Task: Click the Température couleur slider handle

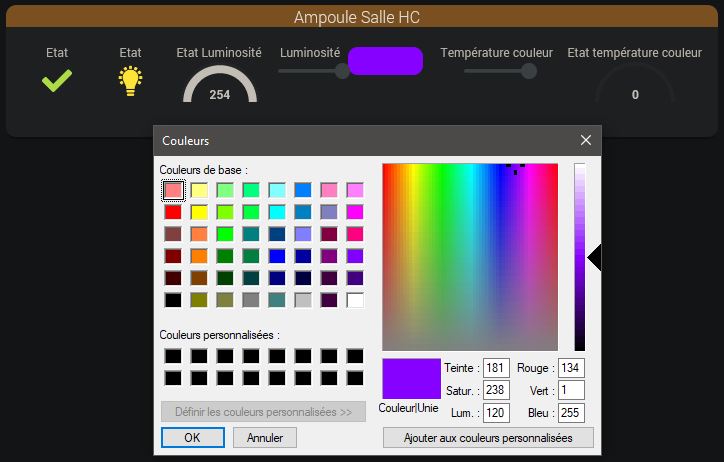Action: [529, 71]
